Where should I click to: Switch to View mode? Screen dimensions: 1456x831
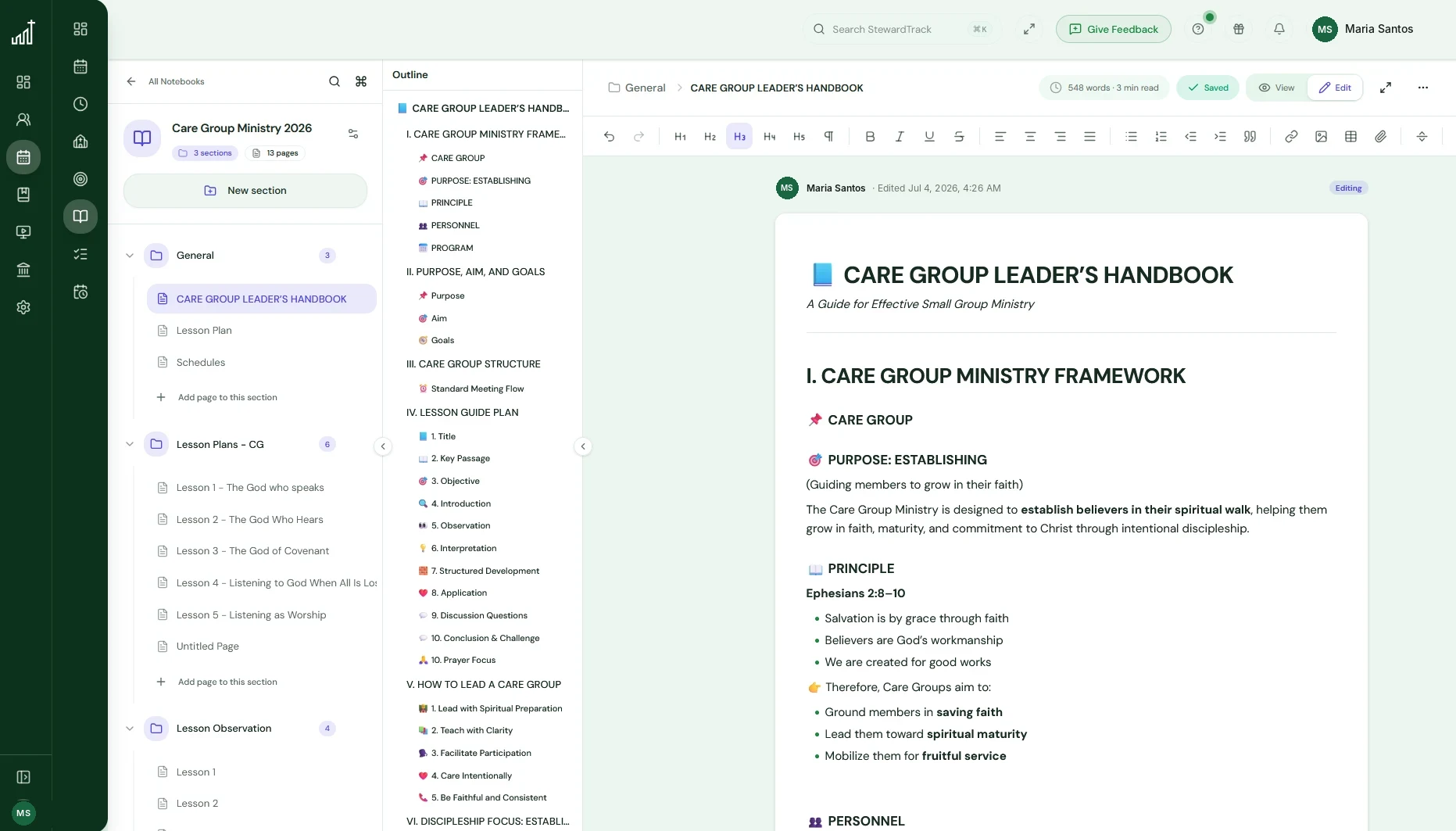point(1276,88)
